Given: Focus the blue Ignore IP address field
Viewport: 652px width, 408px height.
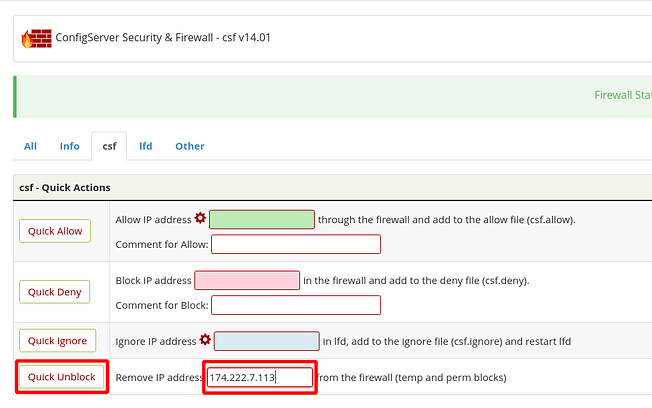Looking at the screenshot, I should click(266, 340).
